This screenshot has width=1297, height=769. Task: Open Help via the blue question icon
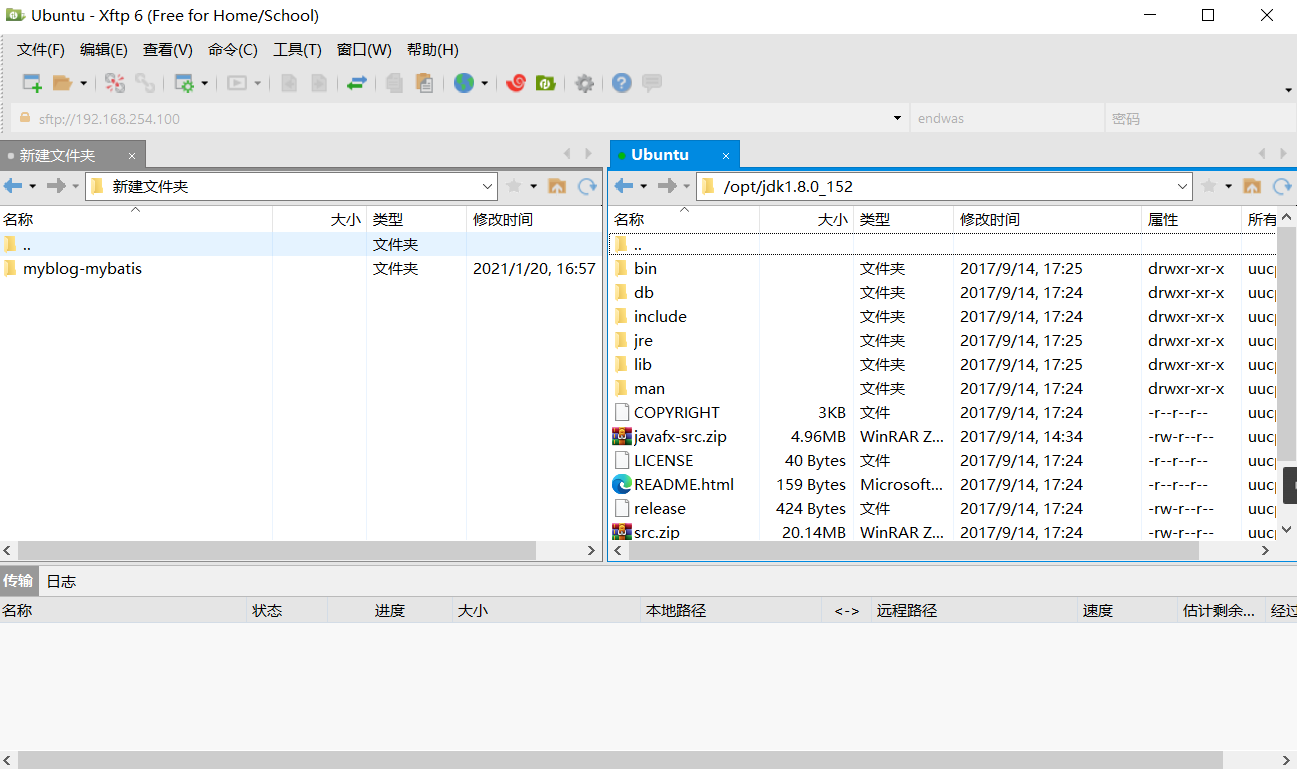[x=622, y=83]
